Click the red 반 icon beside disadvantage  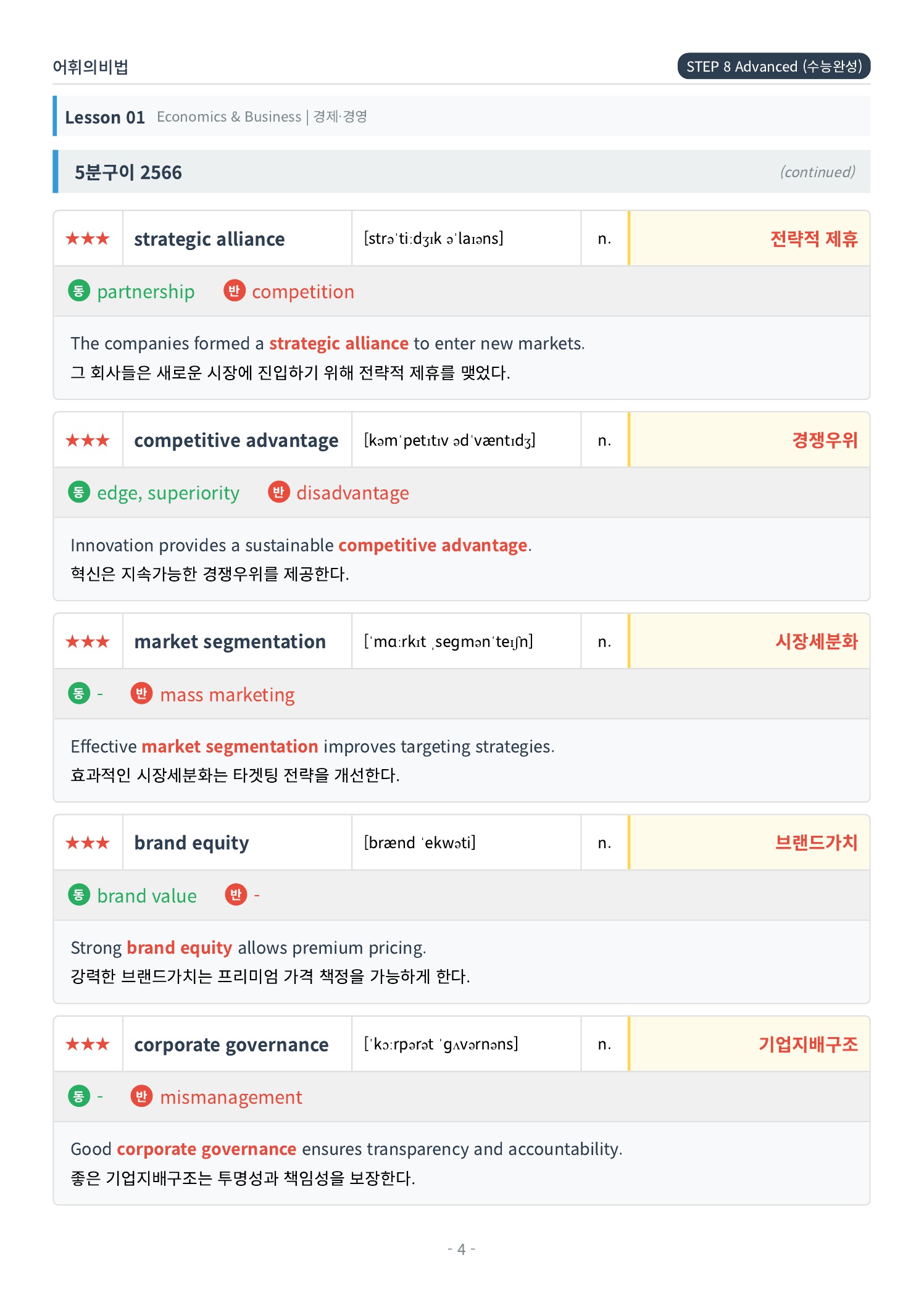[x=278, y=492]
